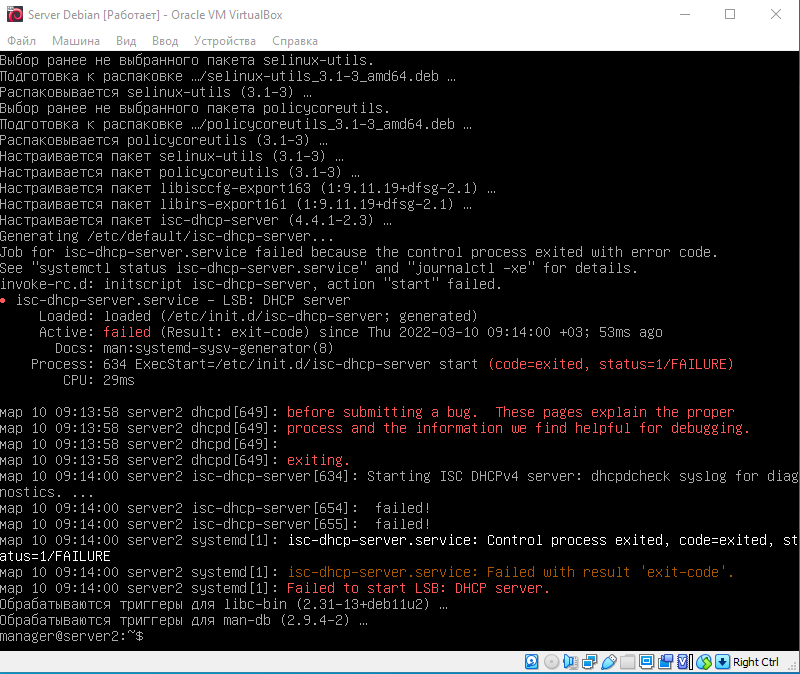Click the optical disk indicator icon
Screen dimensions: 800x674
point(551,662)
